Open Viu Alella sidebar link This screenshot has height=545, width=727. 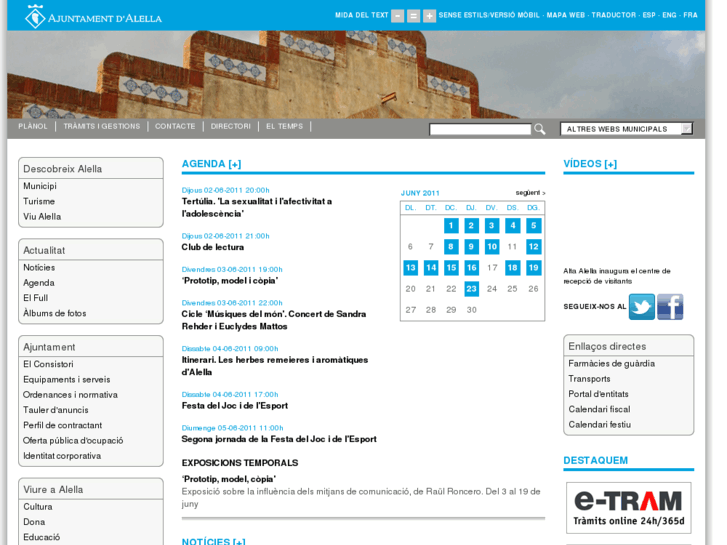click(x=42, y=217)
